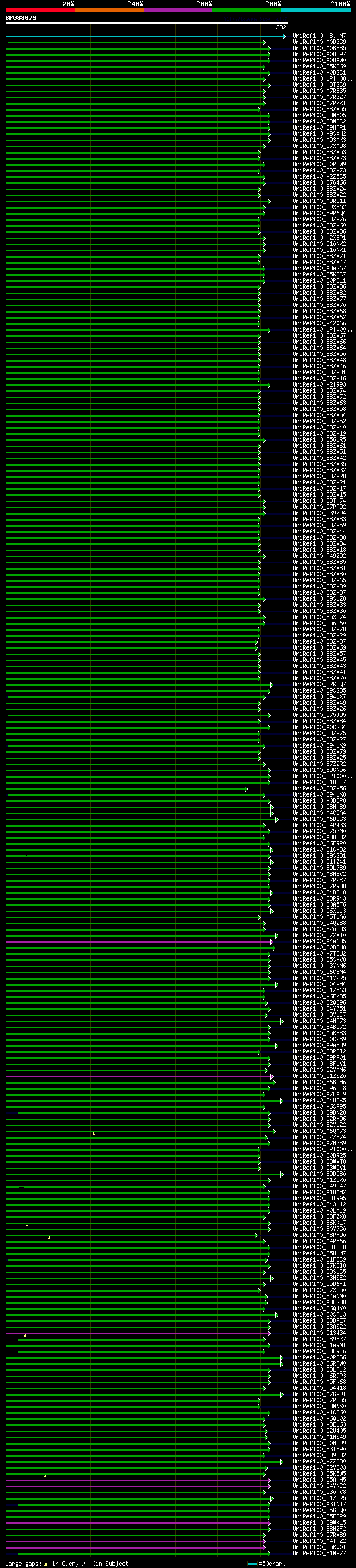The image size is (356, 1568).
Task: Select hit label UniRef100_Q72VT0
Action: pyautogui.click(x=319, y=936)
